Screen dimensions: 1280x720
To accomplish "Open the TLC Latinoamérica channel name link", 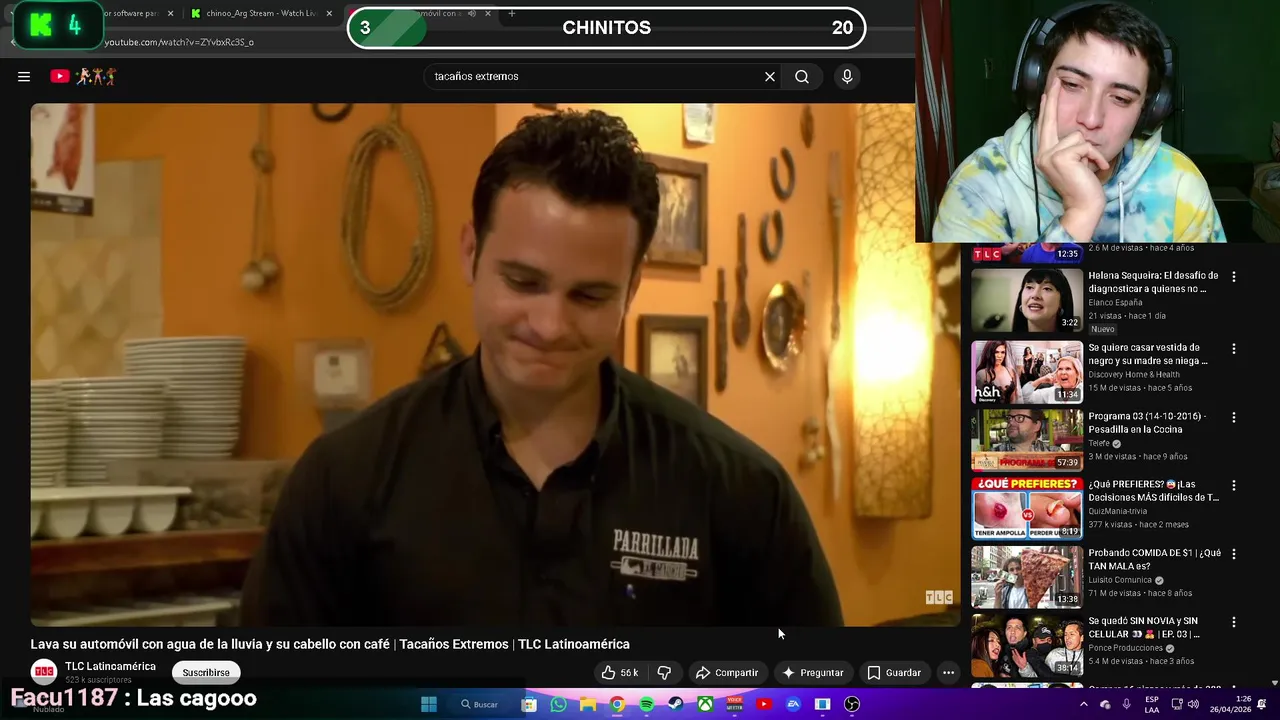I will click(110, 666).
